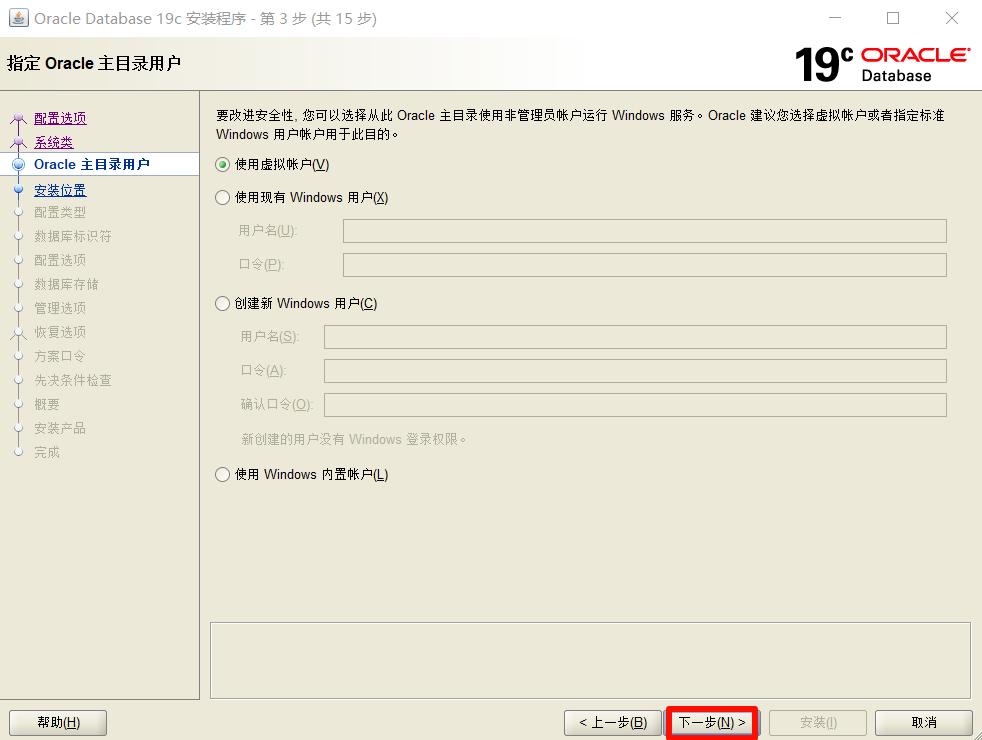Click the 完成 step label

[47, 453]
